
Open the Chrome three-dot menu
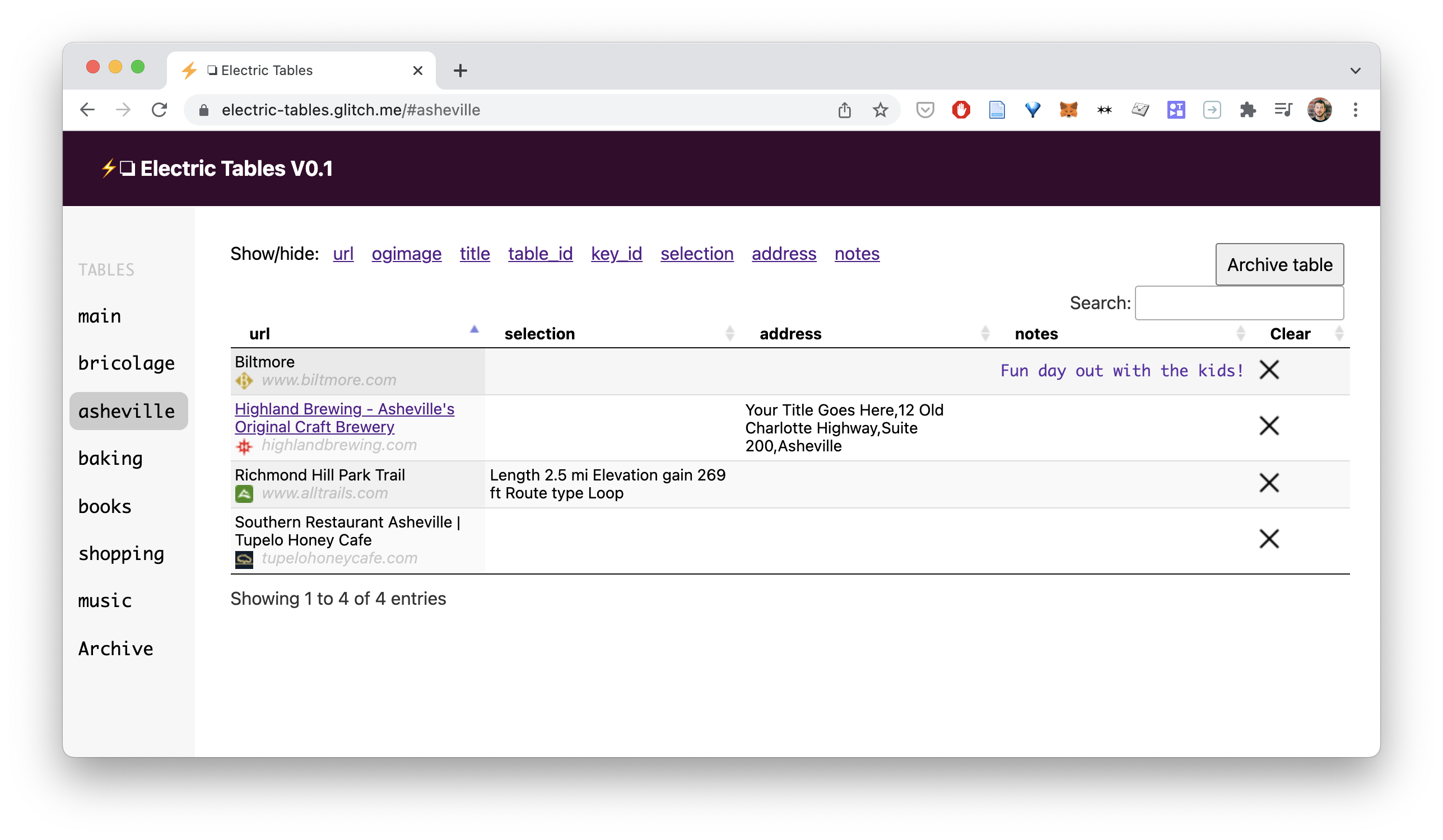1356,110
